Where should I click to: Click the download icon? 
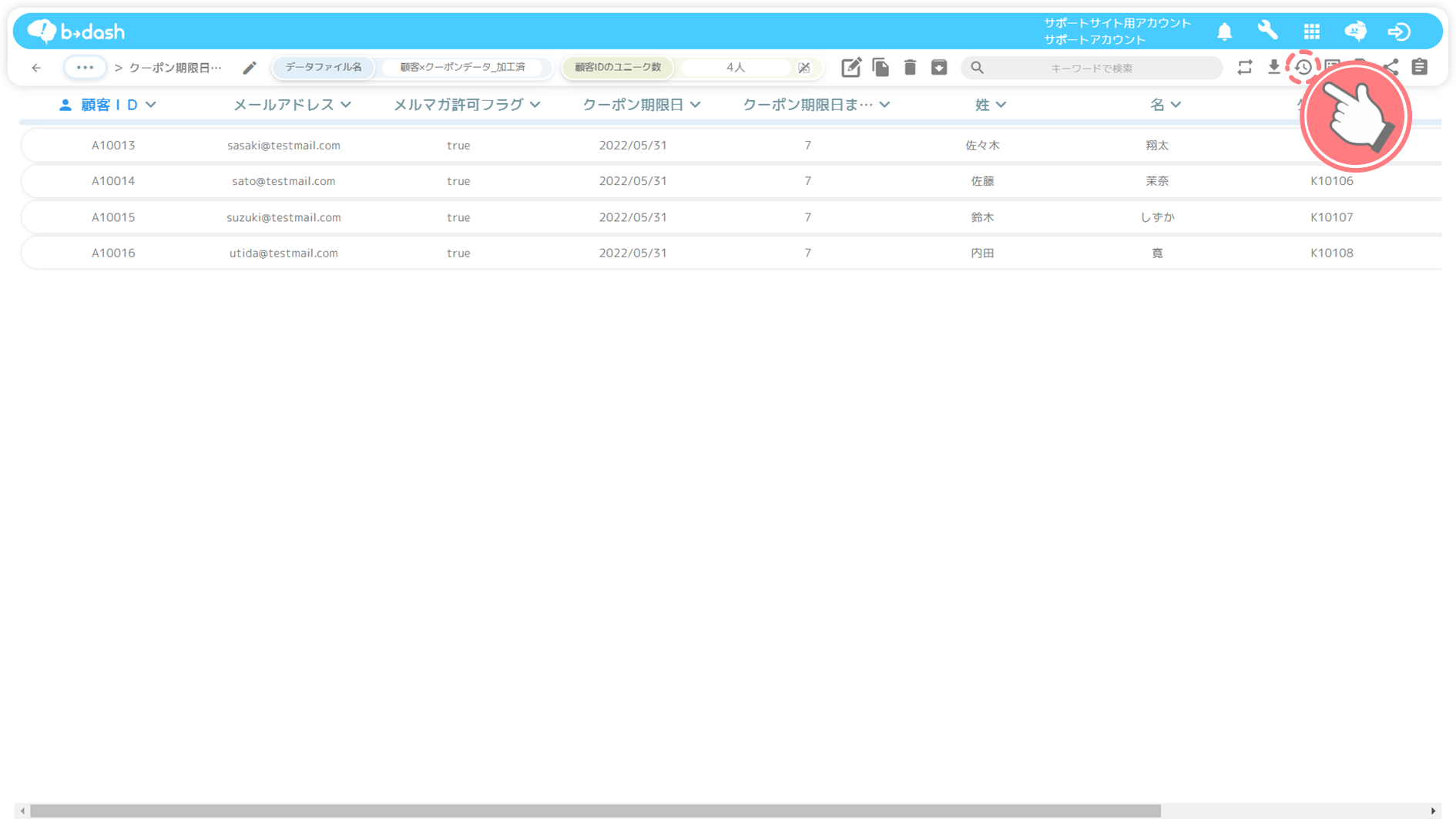1273,68
